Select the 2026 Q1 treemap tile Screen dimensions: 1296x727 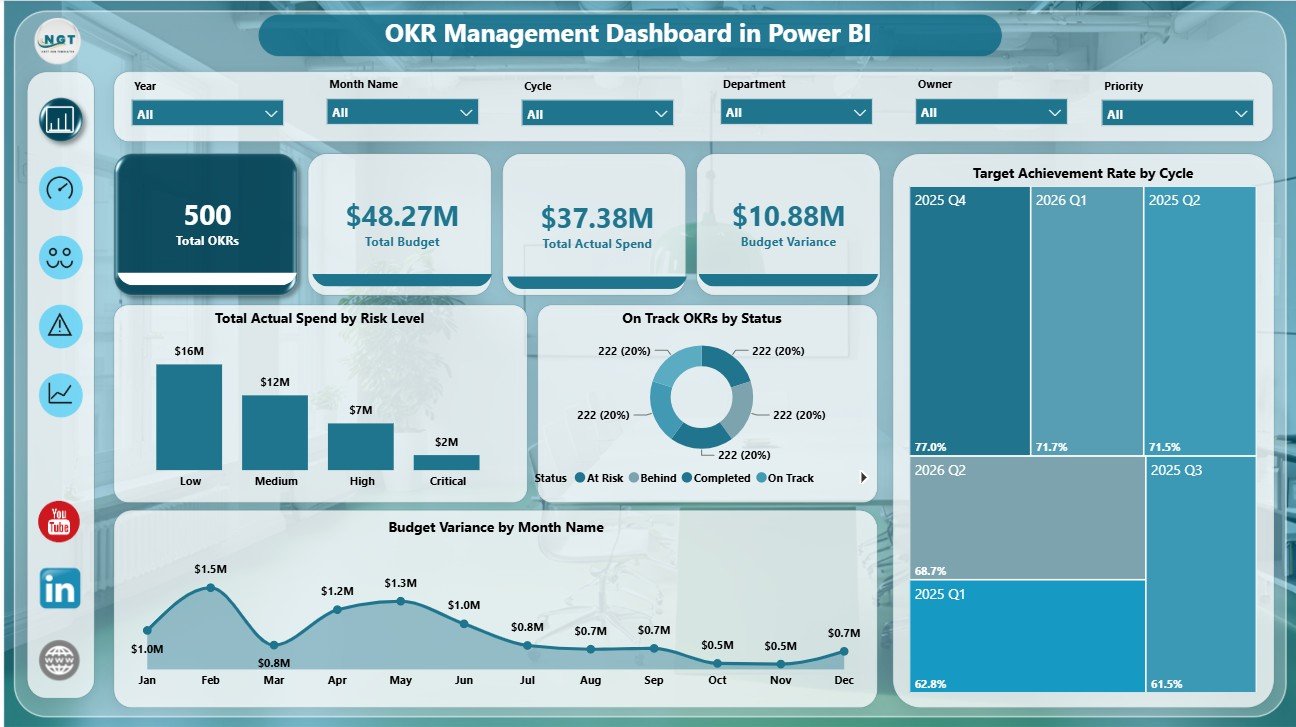1088,321
